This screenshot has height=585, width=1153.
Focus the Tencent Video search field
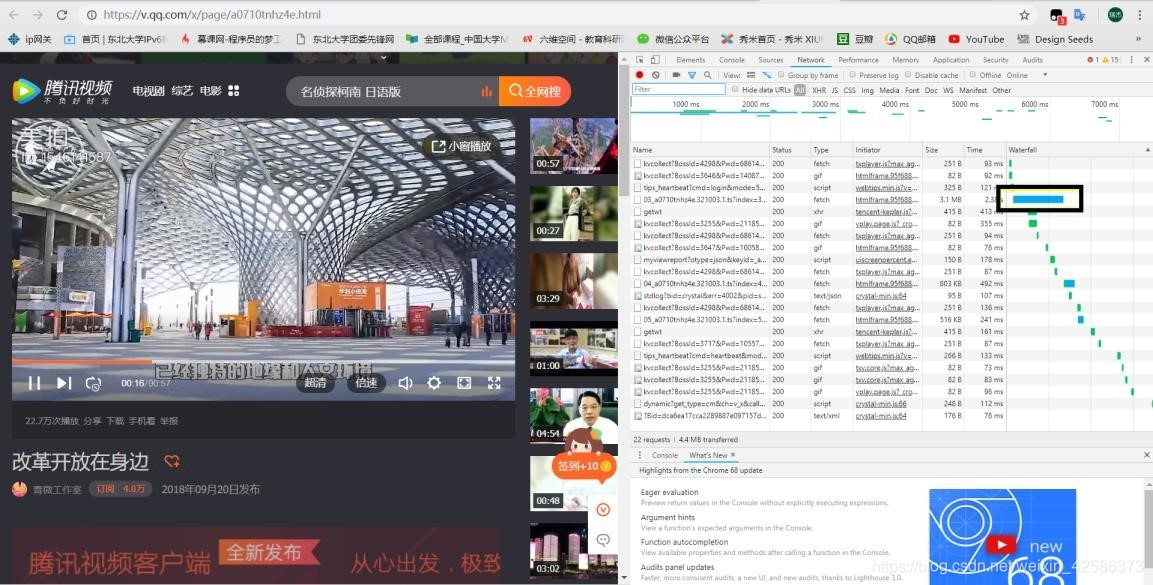point(392,92)
